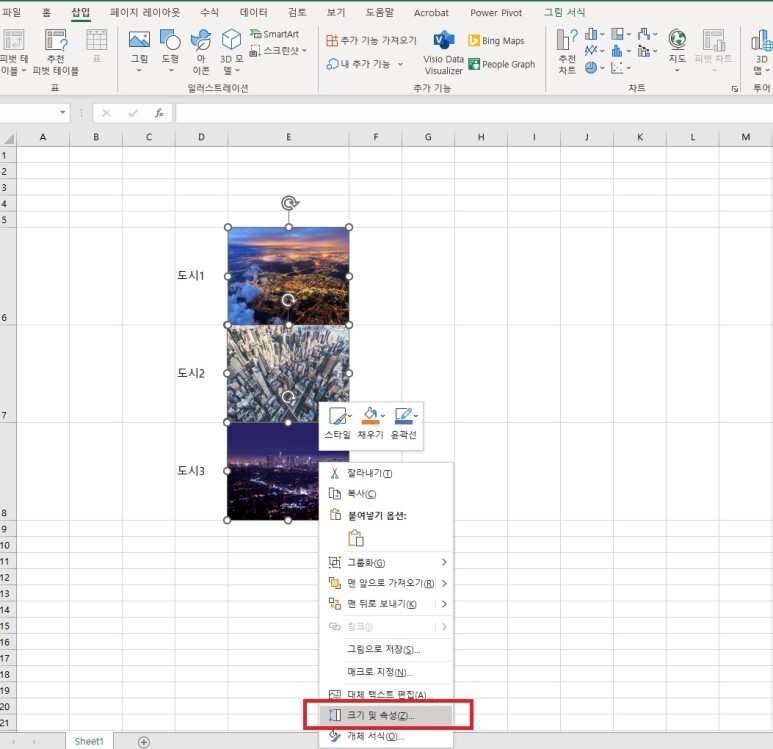Insert a pie or doughnut chart
This screenshot has width=773, height=749.
point(595,68)
